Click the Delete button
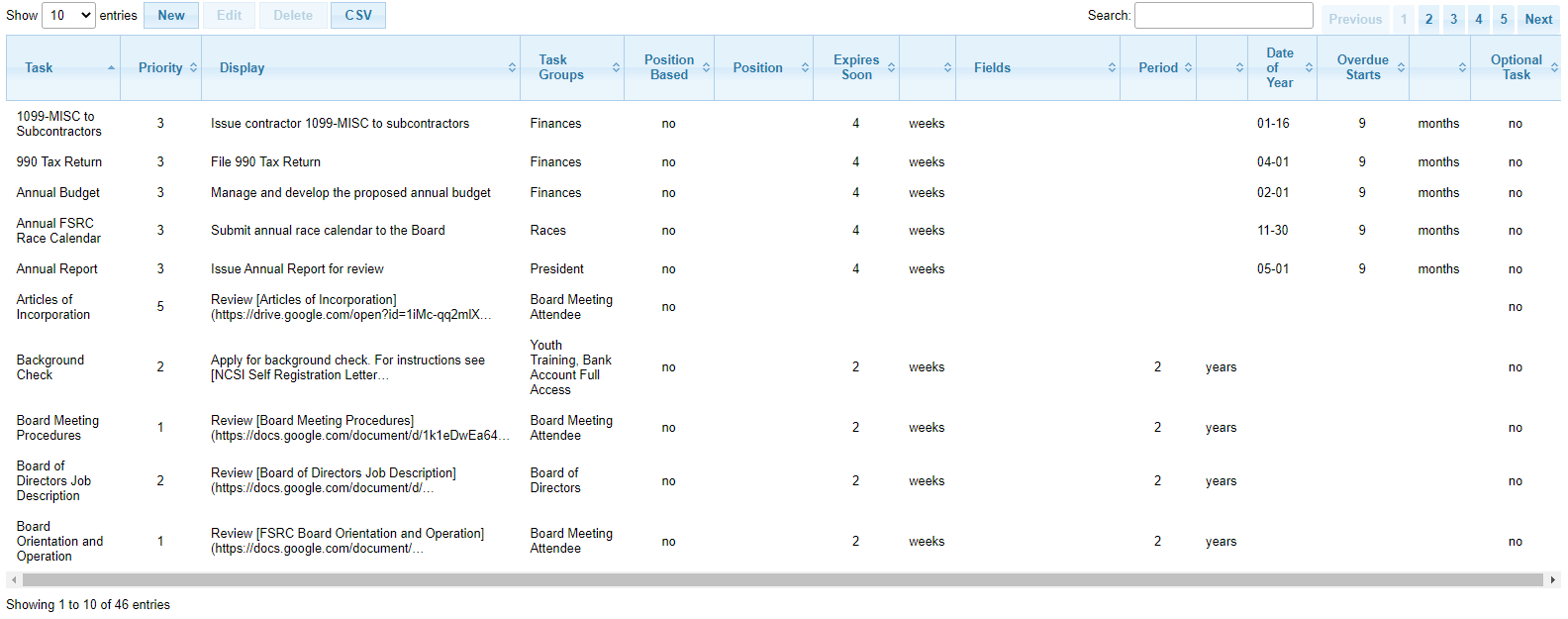Viewport: 1568px width, 619px height. point(293,15)
